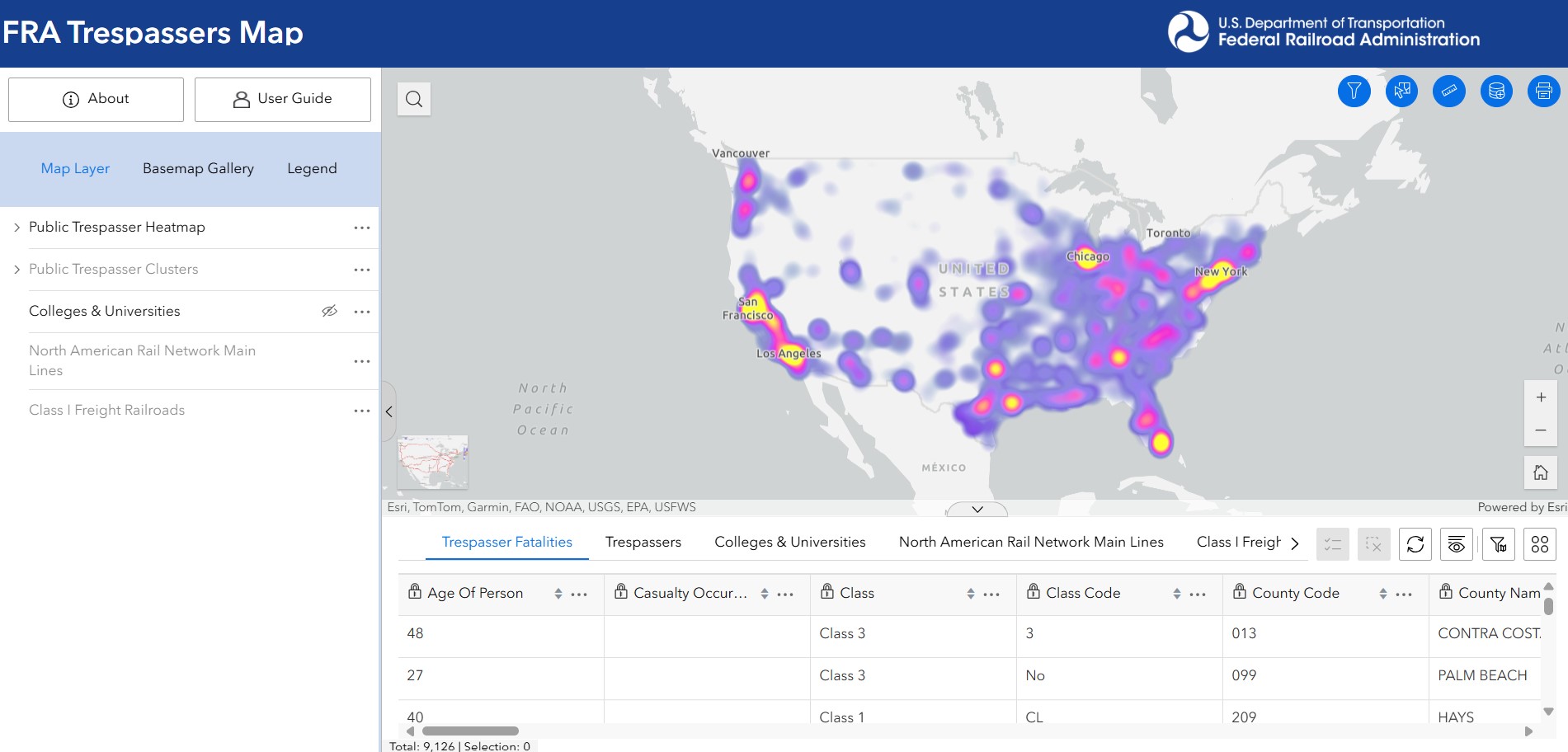Viewport: 1568px width, 752px height.
Task: Open the Measurement tool
Action: coord(1449,92)
